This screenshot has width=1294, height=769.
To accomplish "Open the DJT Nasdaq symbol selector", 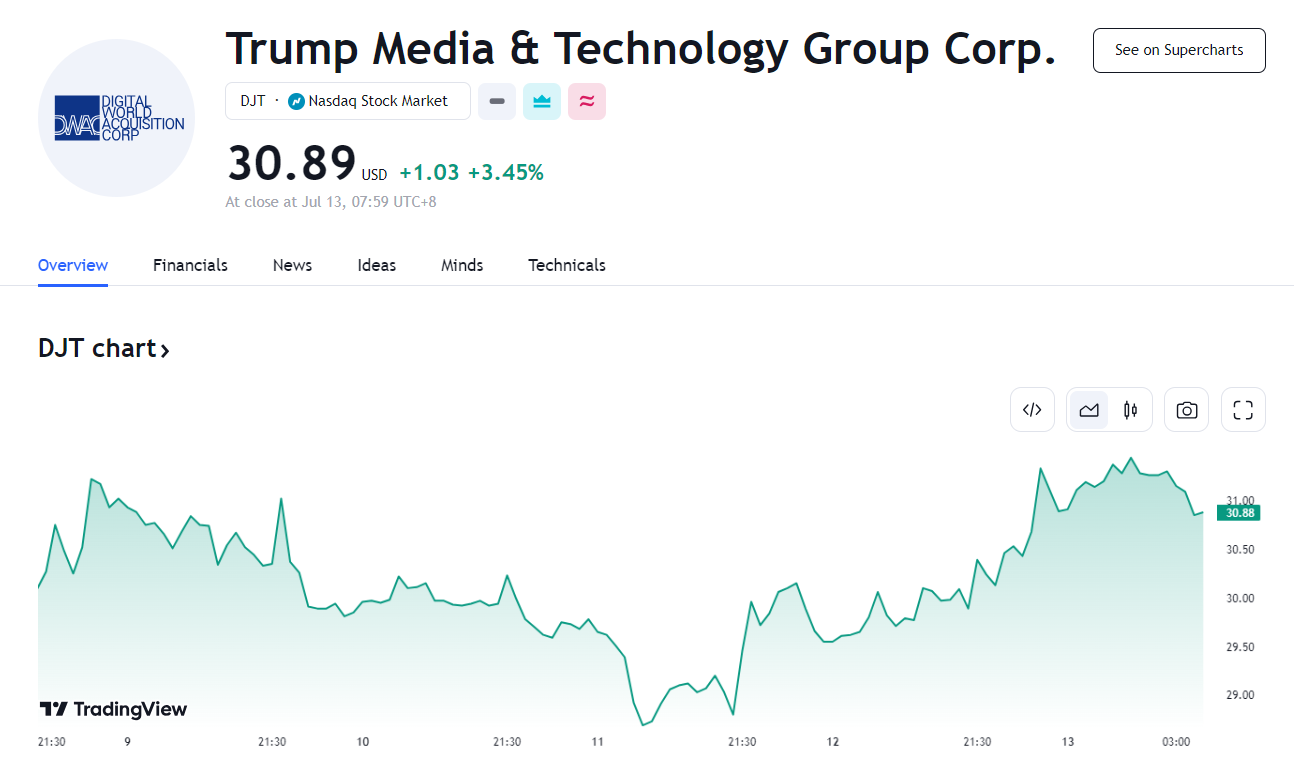I will (x=347, y=101).
